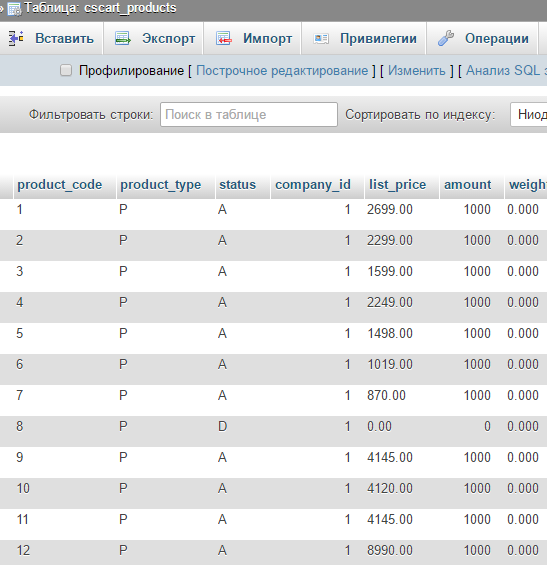Click the table icon beside cscart_products title
Screen dimensions: 547x565
(15, 9)
